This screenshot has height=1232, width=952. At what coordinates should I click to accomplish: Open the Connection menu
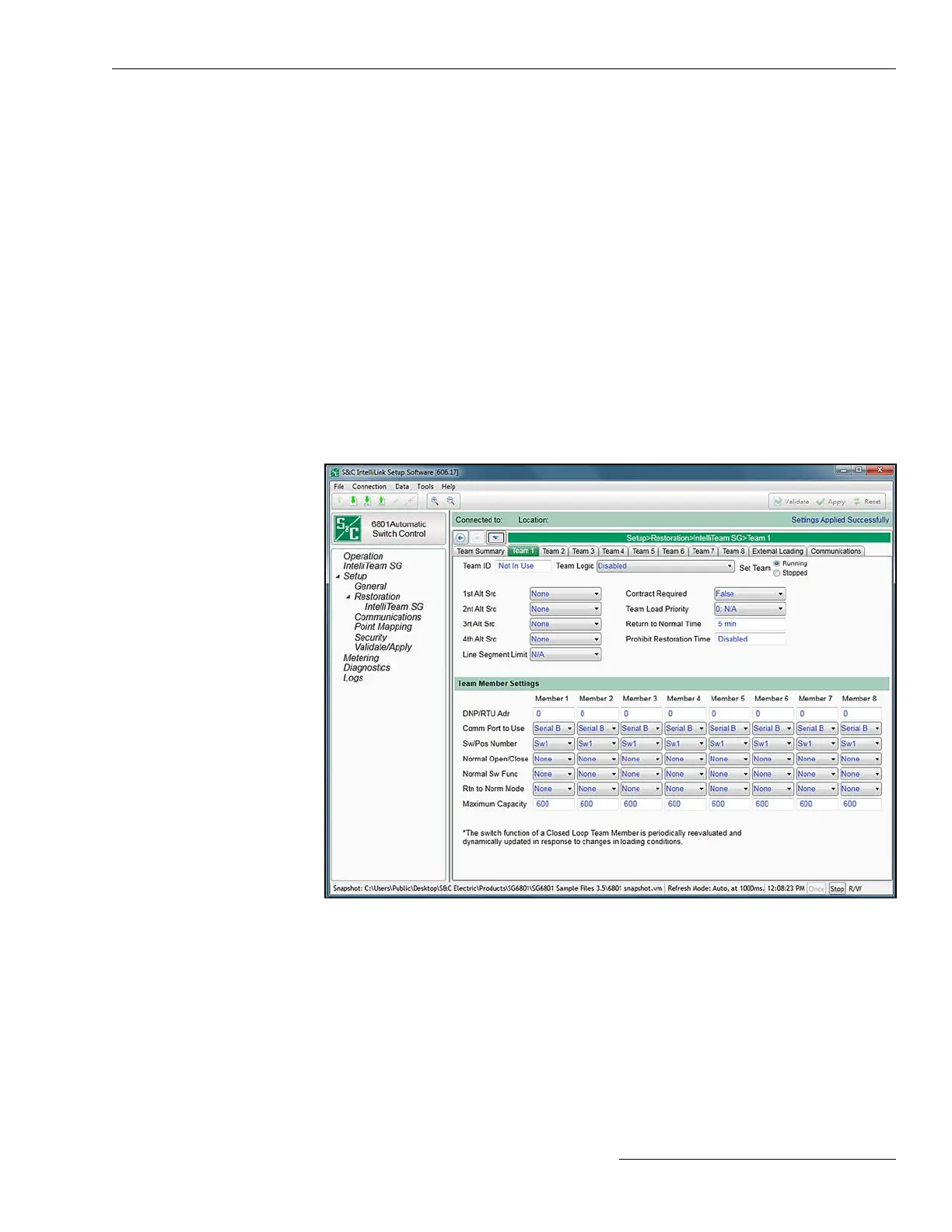369,487
